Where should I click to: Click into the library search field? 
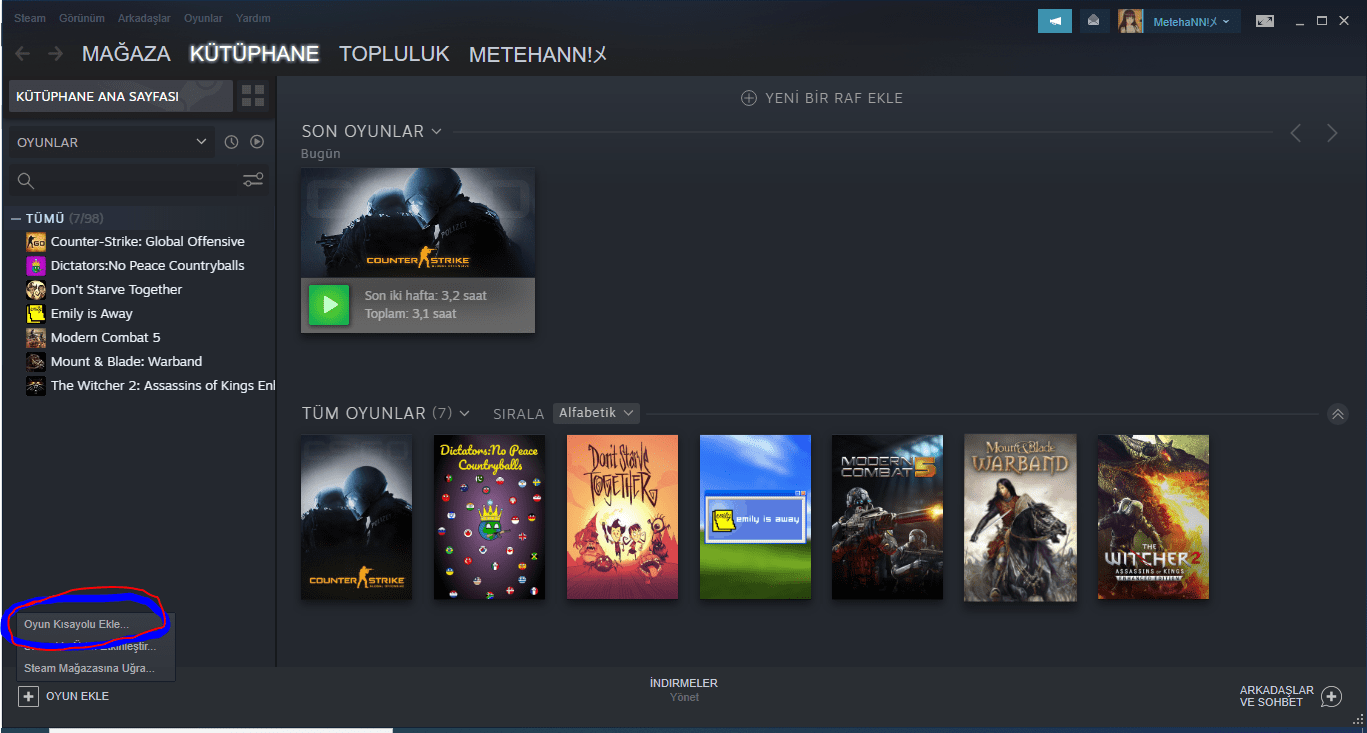point(126,180)
